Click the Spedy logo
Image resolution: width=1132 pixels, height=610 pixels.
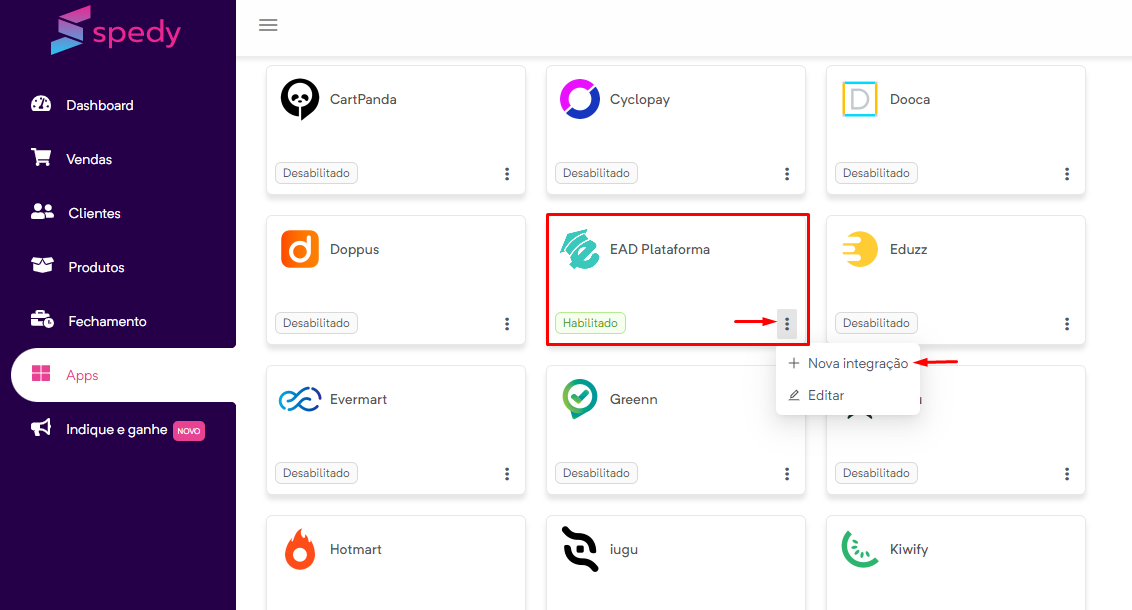point(116,30)
